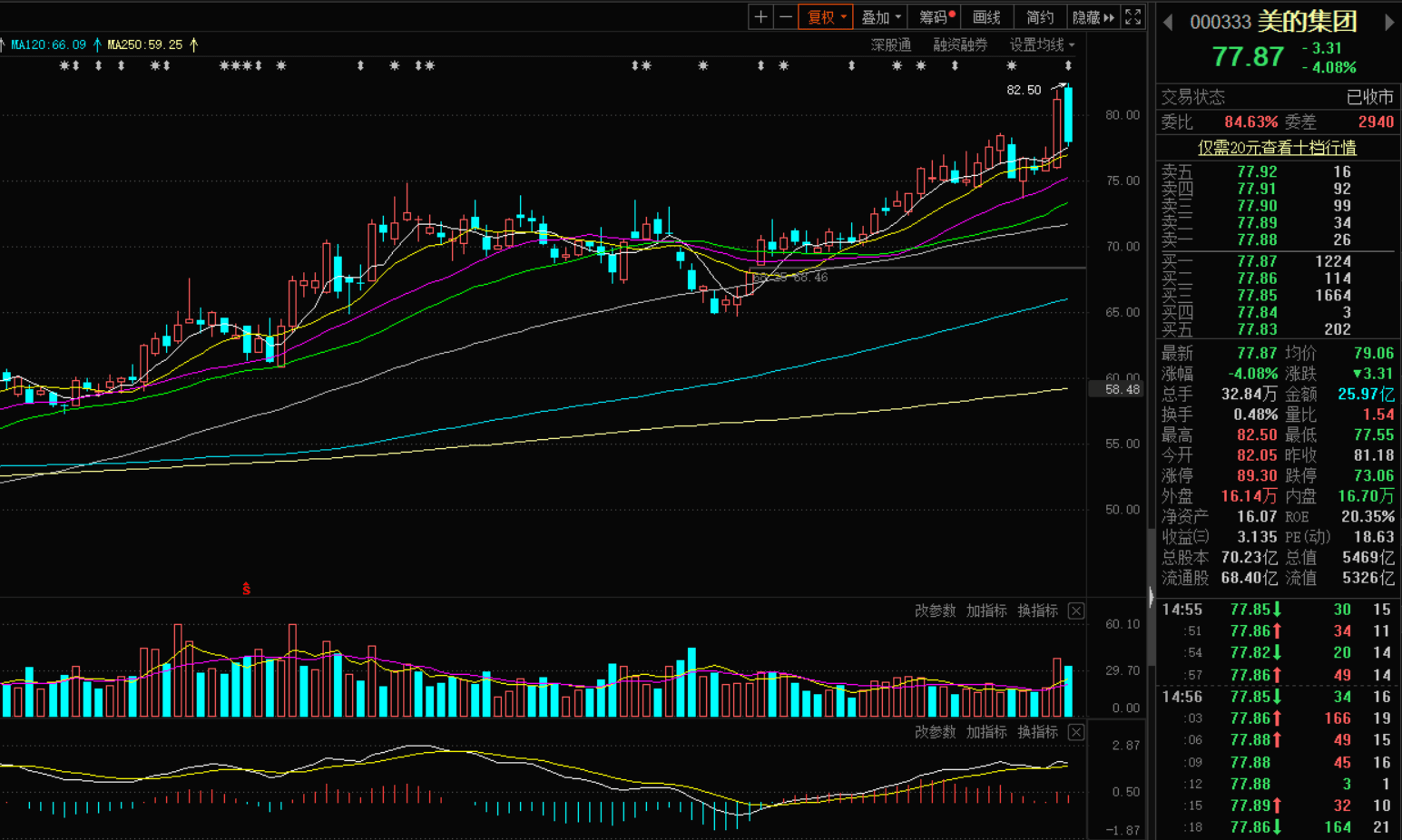The width and height of the screenshot is (1402, 840).
Task: Select the 融资融券 tab
Action: click(959, 44)
